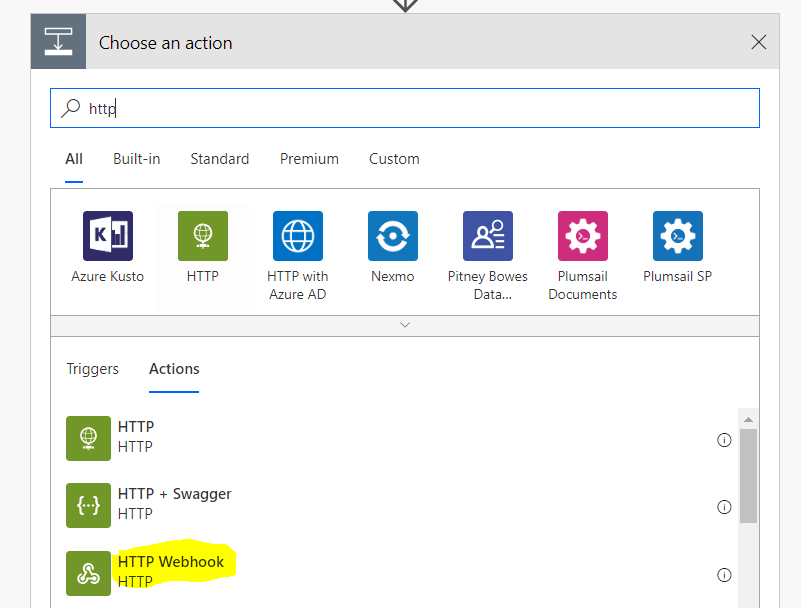Pick the Pitney Bowes Data connector
The width and height of the screenshot is (801, 608).
tap(488, 236)
